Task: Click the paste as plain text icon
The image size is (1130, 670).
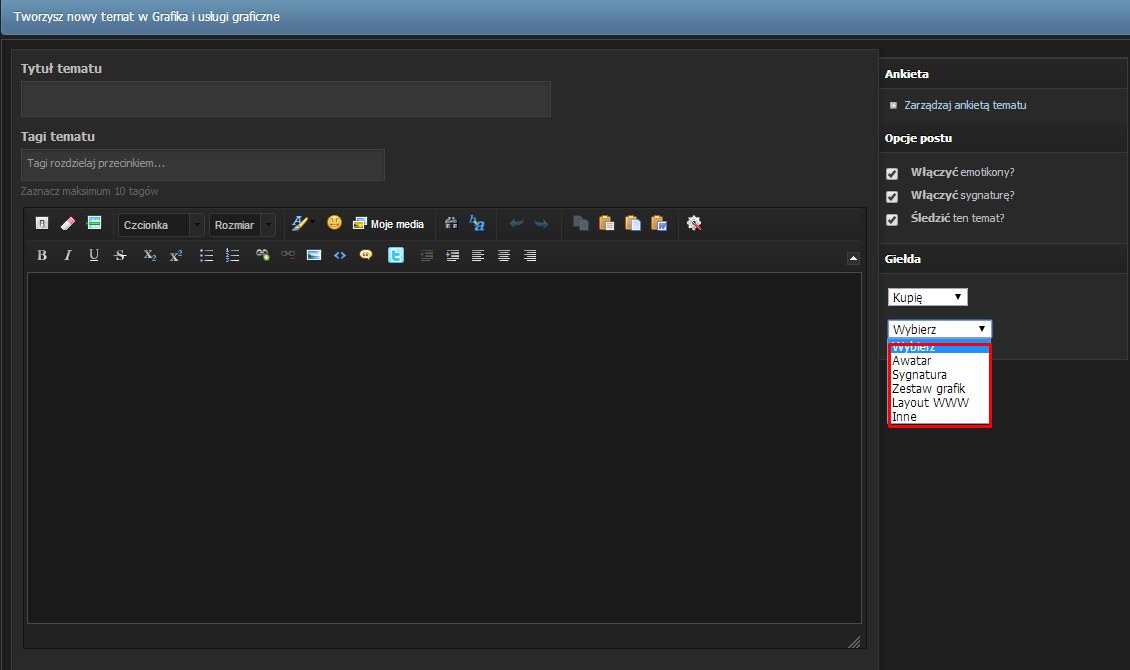Action: 633,223
